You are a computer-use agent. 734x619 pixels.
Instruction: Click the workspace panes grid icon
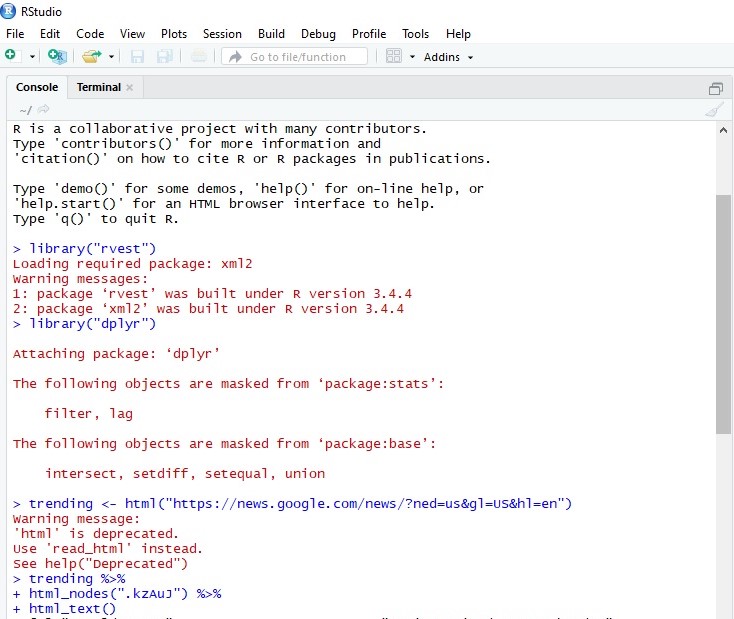[x=394, y=56]
